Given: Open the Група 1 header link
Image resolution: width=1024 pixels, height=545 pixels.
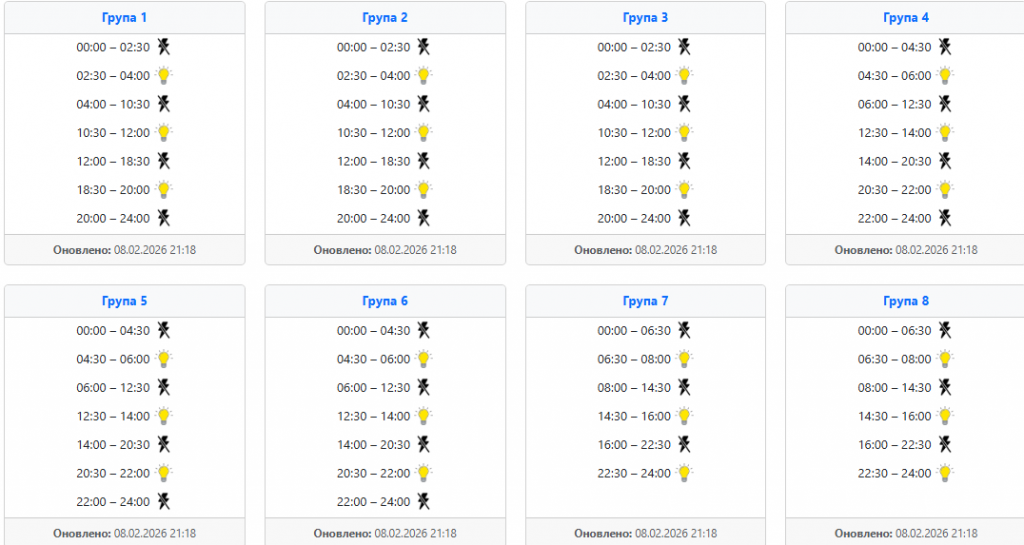Looking at the screenshot, I should click(x=124, y=18).
